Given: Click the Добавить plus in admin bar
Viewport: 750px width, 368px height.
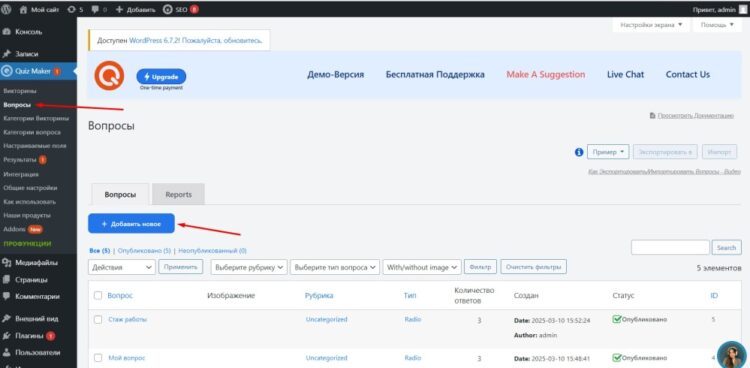Looking at the screenshot, I should click(135, 9).
